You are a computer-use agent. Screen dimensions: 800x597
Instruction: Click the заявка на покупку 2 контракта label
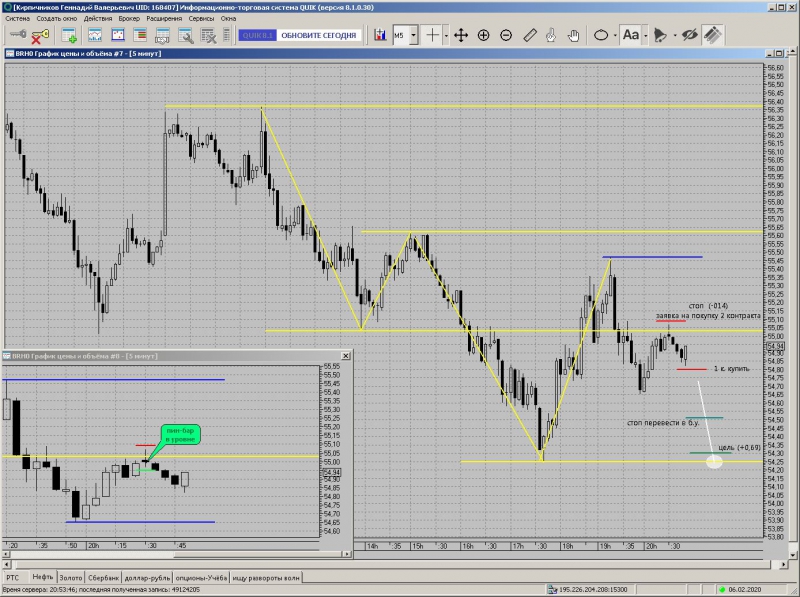(708, 315)
